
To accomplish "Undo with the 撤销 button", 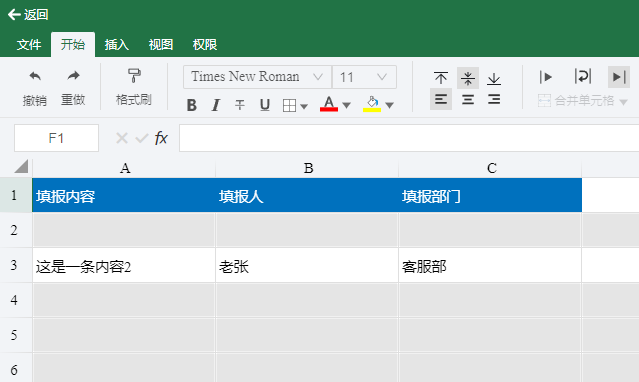I will pyautogui.click(x=35, y=88).
